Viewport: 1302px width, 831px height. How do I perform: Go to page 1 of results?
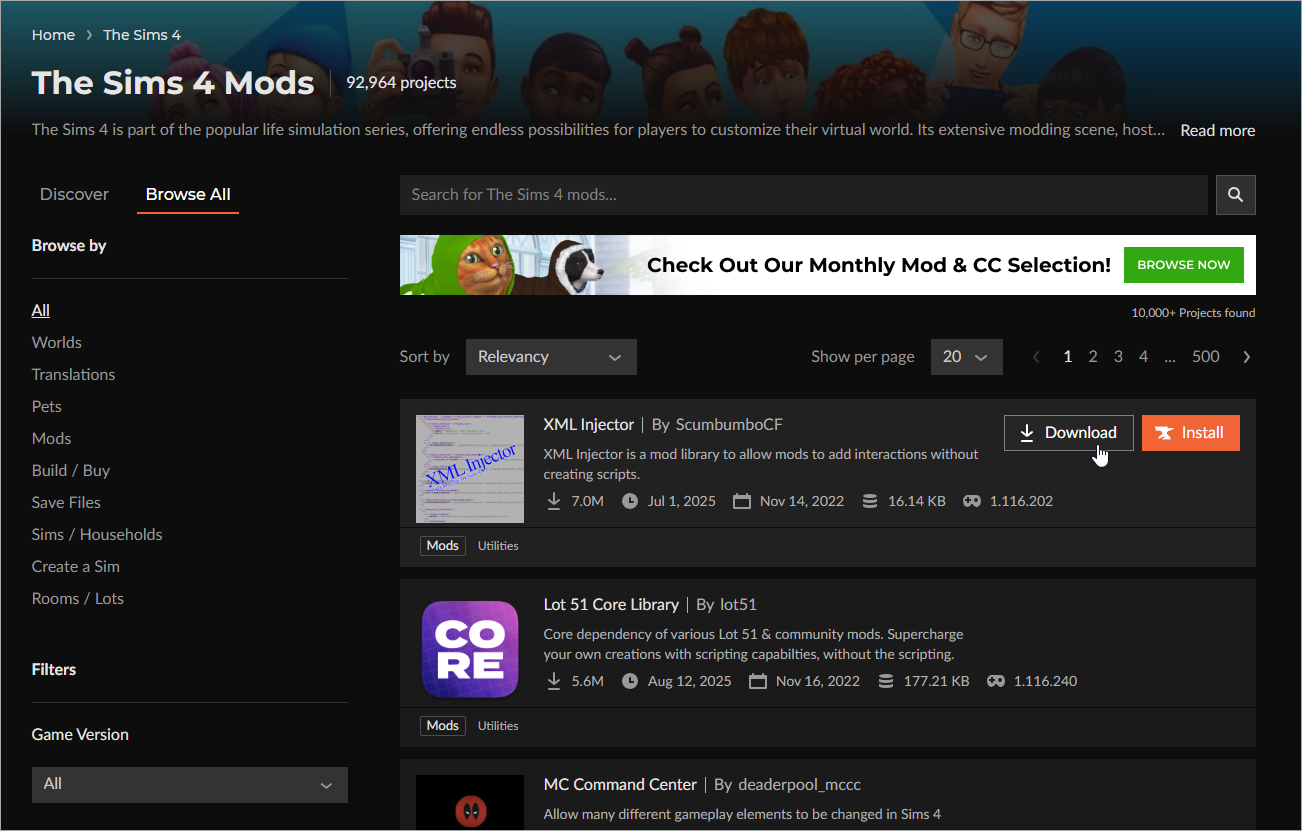tap(1068, 357)
